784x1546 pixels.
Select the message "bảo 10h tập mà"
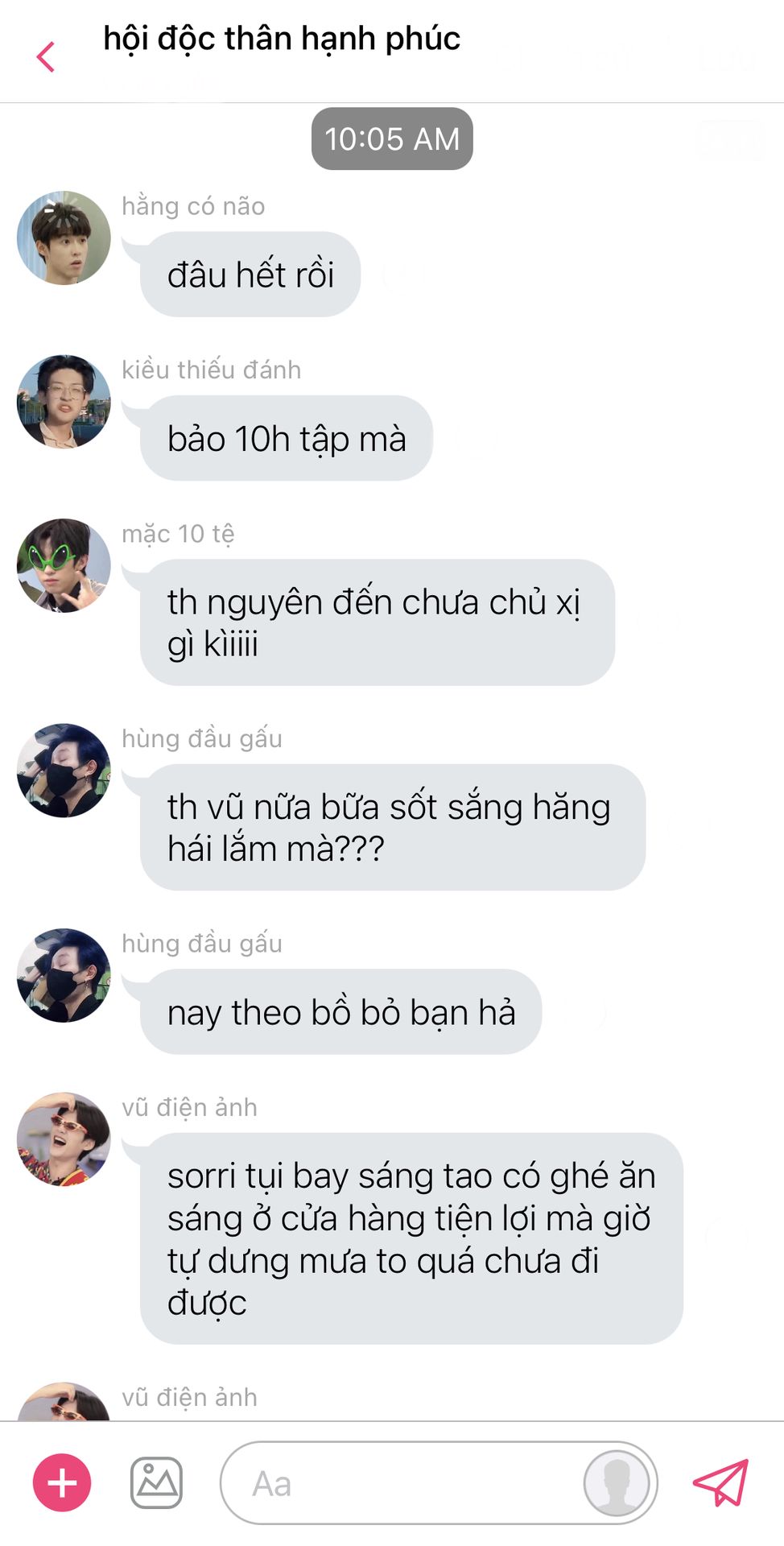coord(287,438)
